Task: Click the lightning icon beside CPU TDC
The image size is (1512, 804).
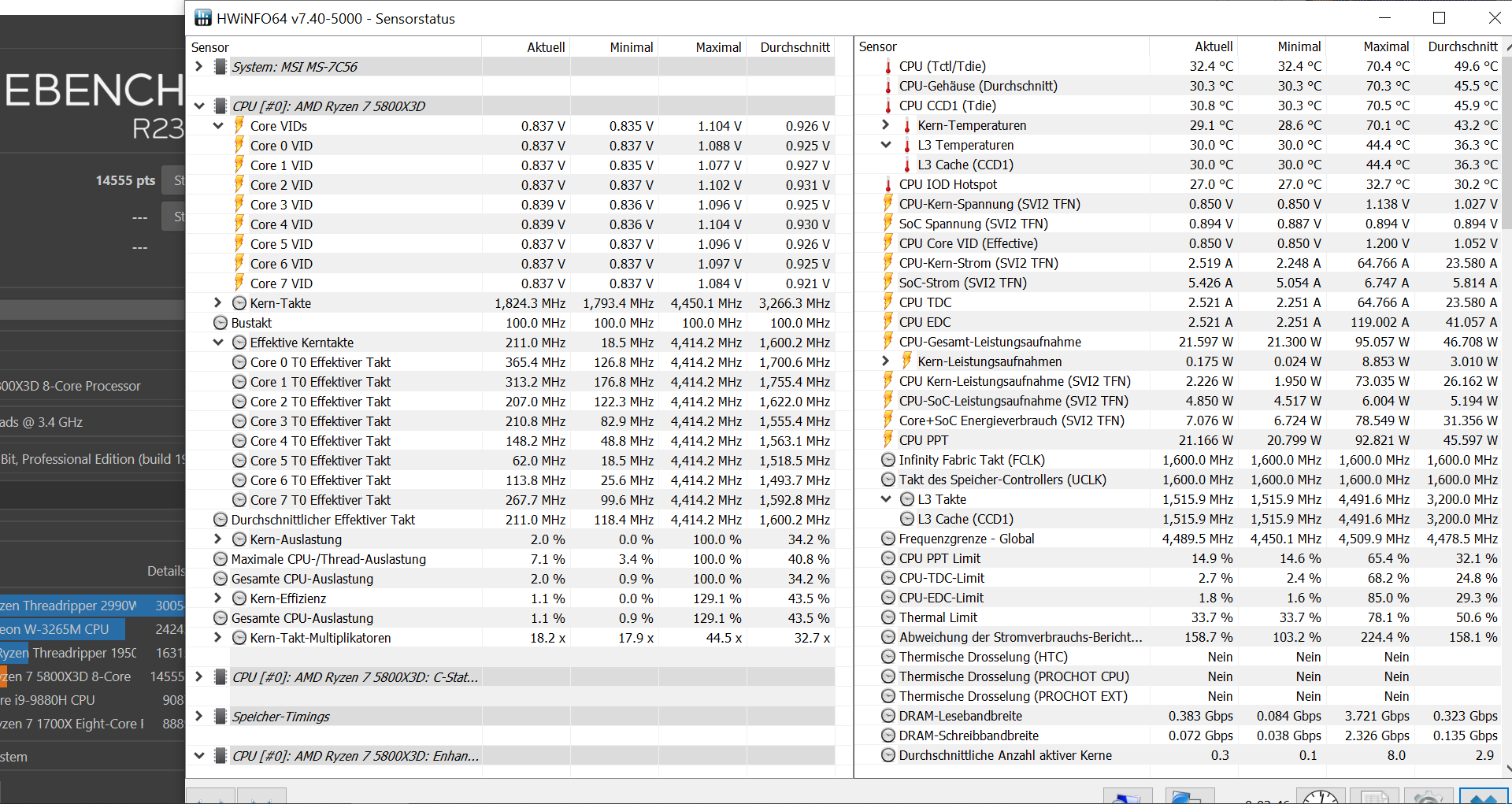Action: click(x=888, y=302)
